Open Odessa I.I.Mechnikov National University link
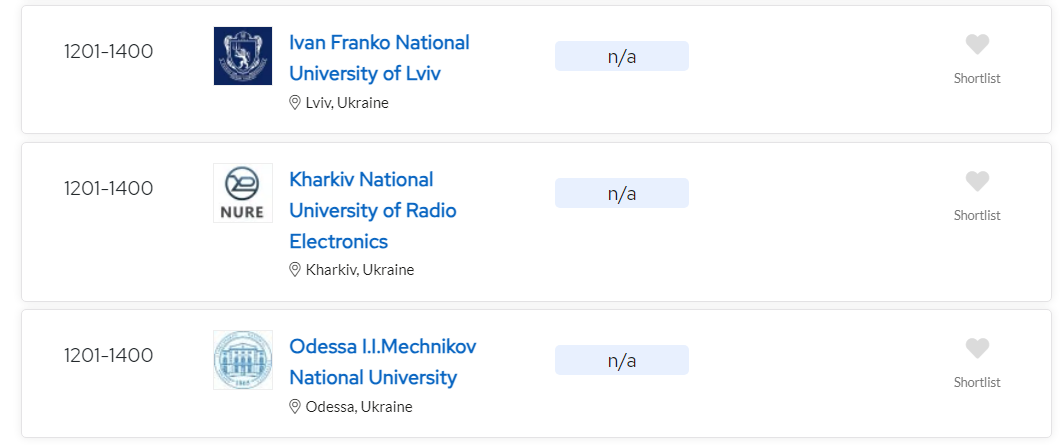Screen dimensions: 1060x445 pos(382,362)
